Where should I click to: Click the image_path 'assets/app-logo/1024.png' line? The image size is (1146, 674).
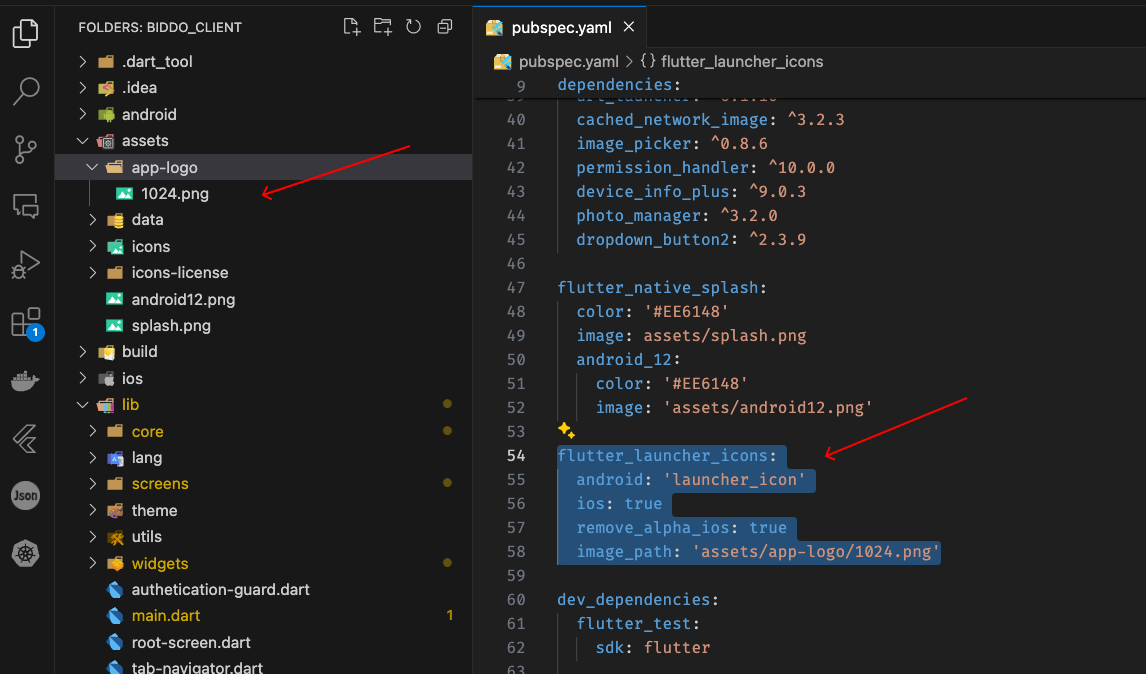click(x=758, y=552)
